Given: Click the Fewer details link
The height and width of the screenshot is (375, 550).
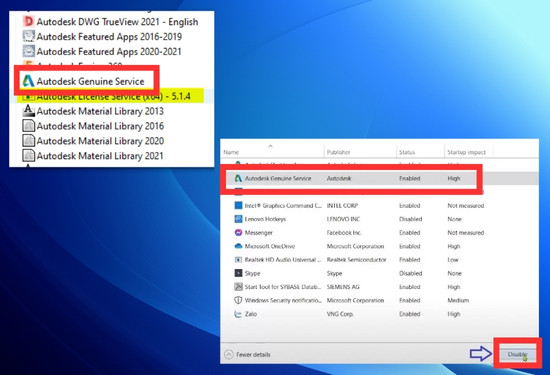Looking at the screenshot, I should (253, 355).
